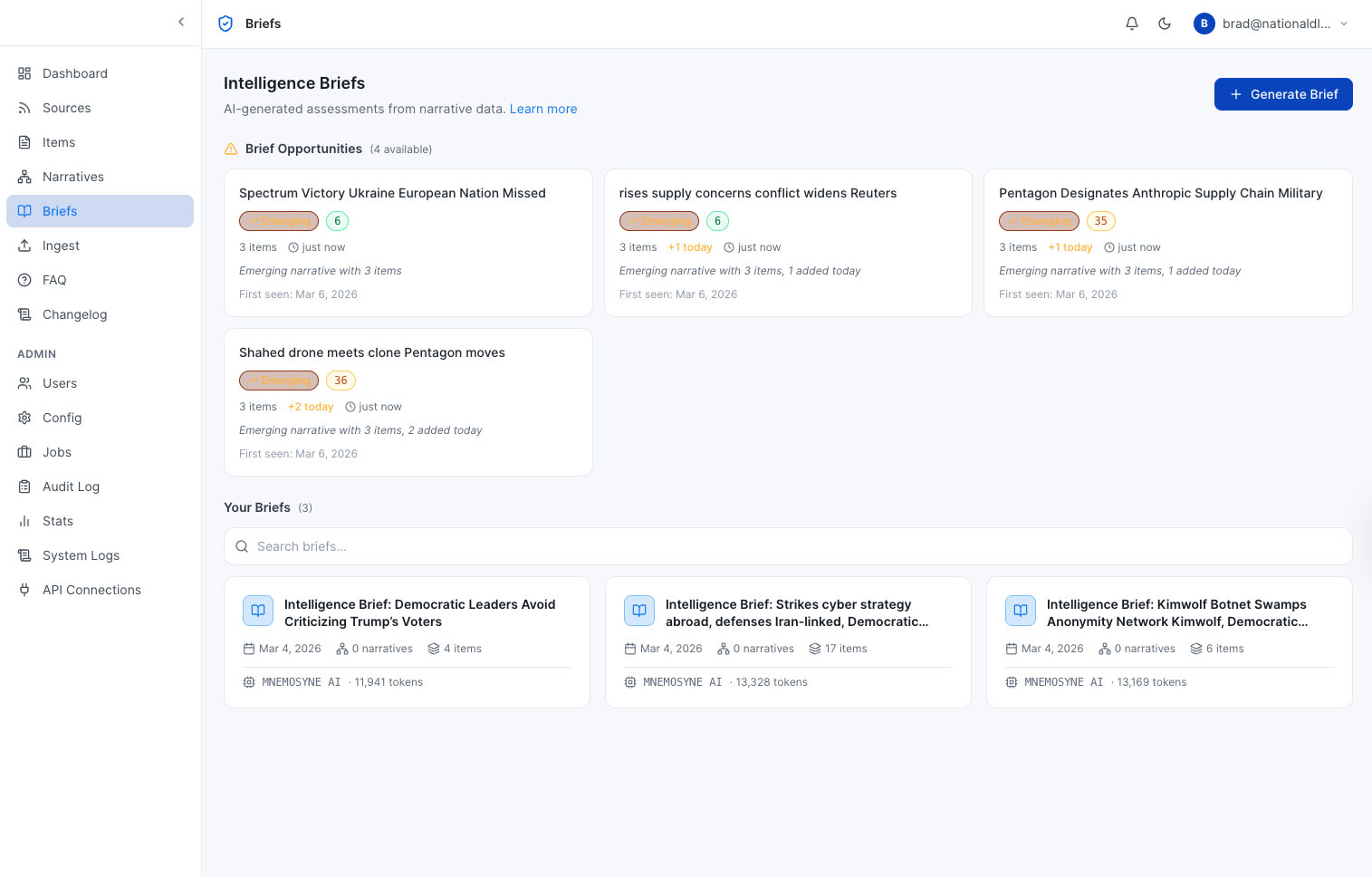Click the API Connections plug icon
Viewport: 1372px width, 877px height.
(24, 590)
